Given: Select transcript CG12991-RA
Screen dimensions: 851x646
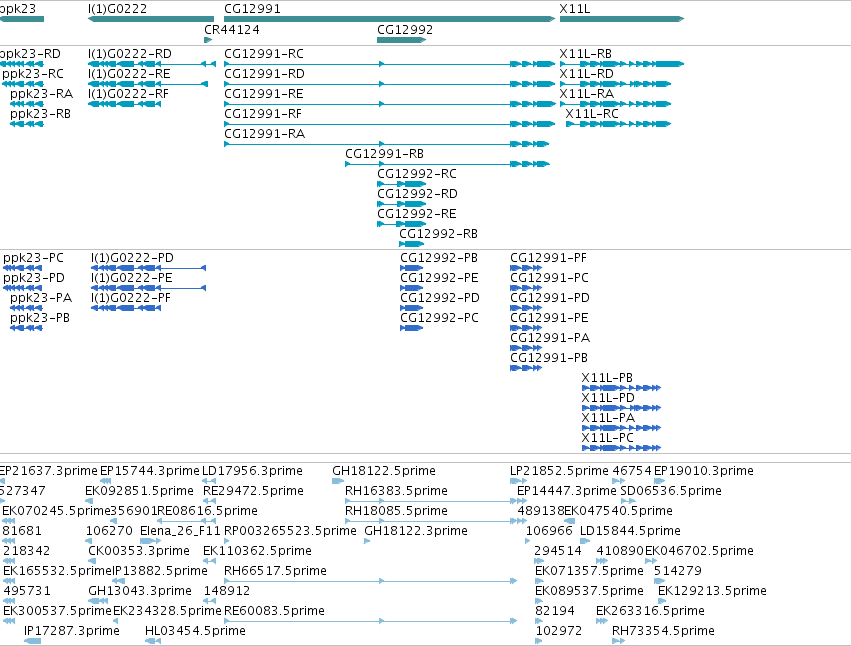Looking at the screenshot, I should coord(387,144).
